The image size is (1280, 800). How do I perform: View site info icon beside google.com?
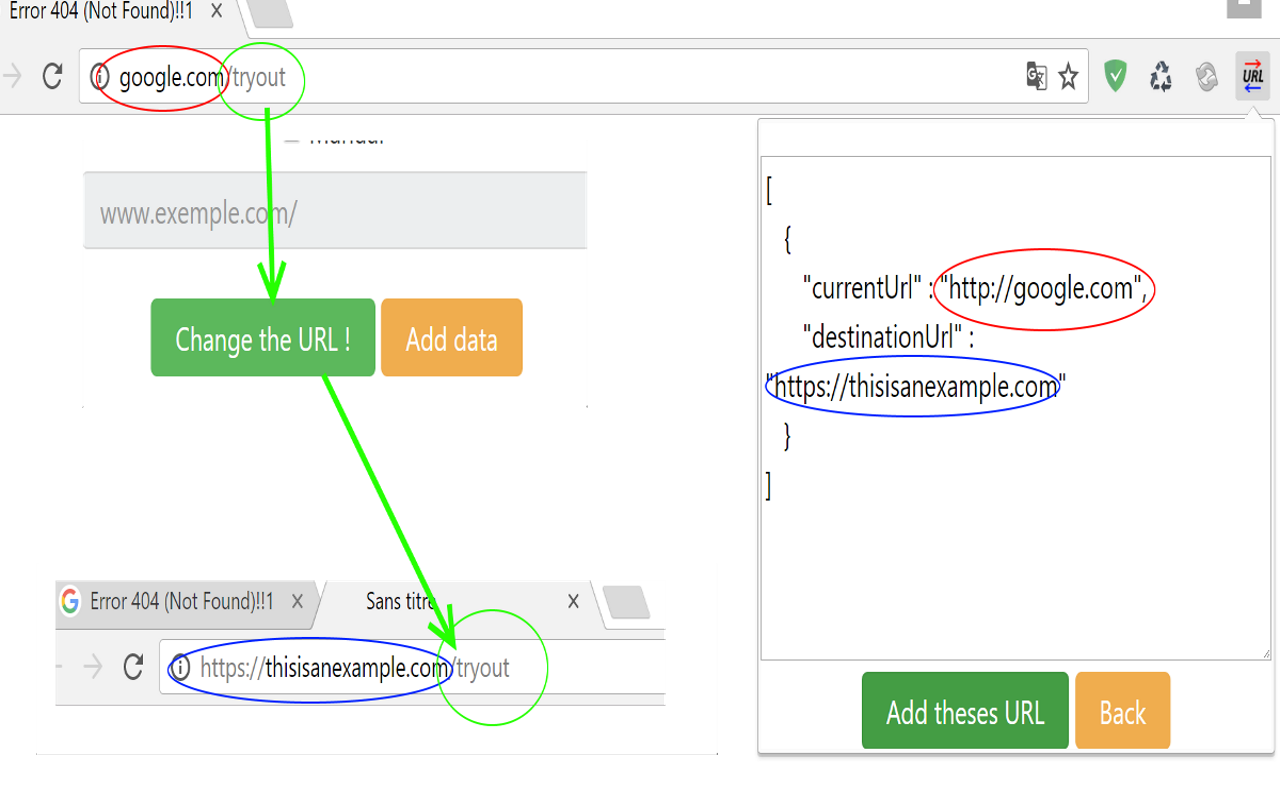100,76
